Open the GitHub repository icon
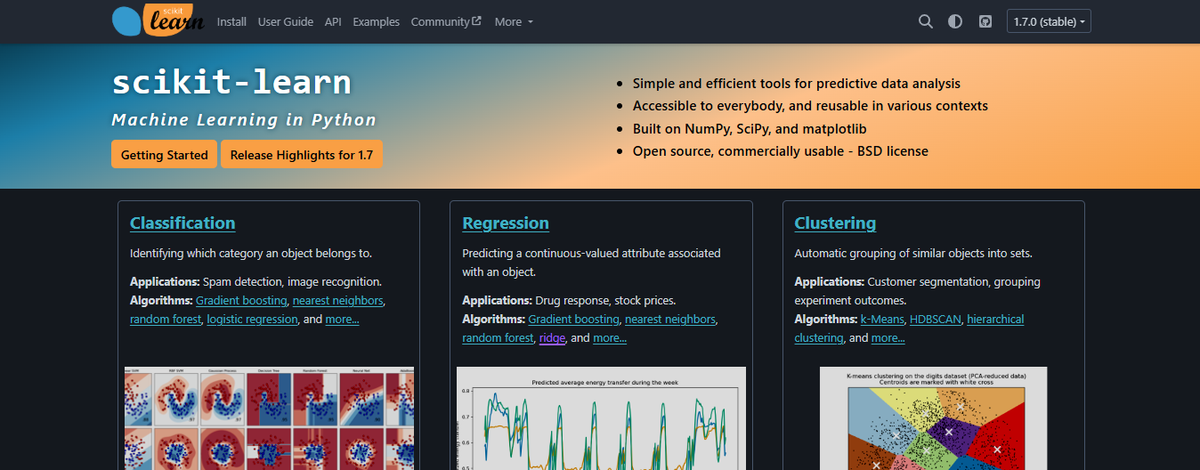This screenshot has height=470, width=1200. (x=985, y=21)
